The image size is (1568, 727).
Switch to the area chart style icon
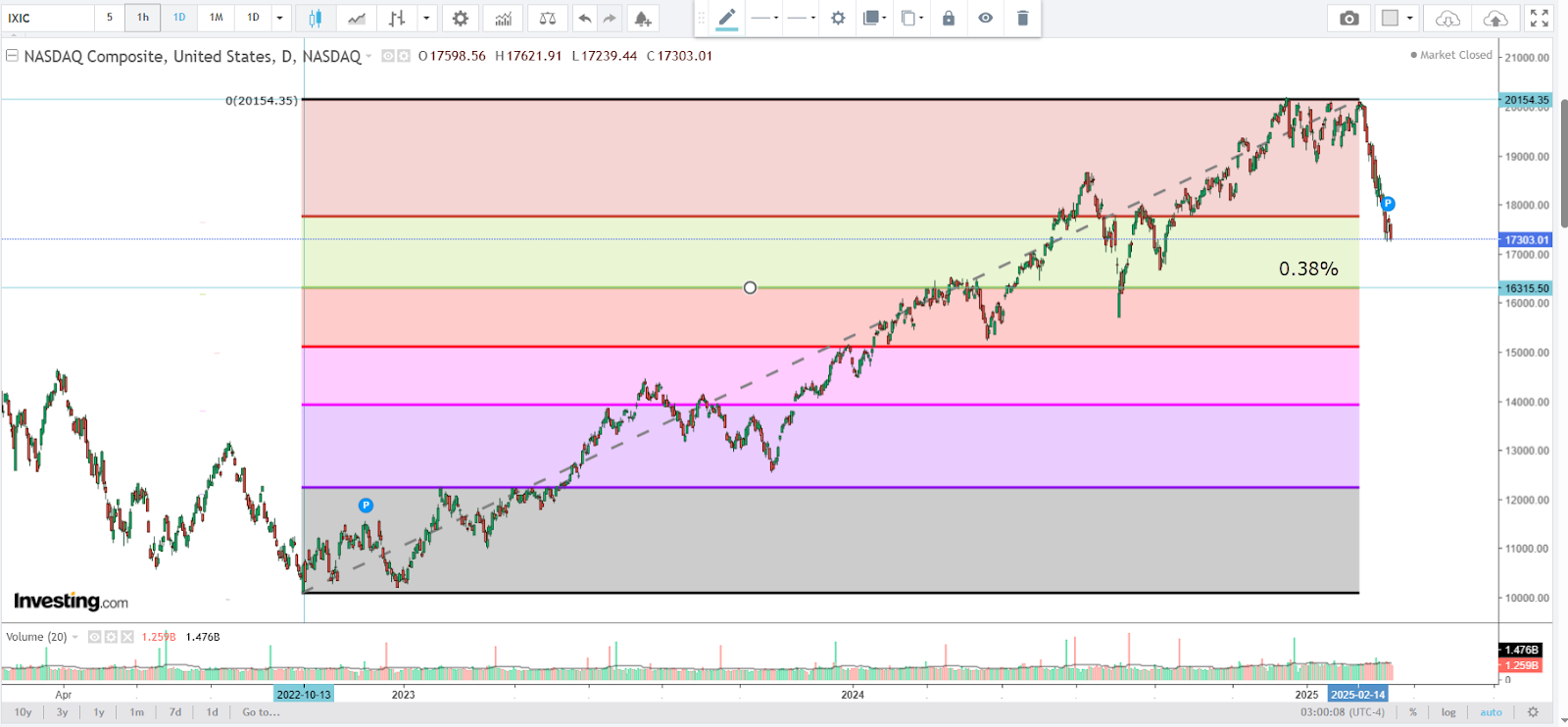357,18
